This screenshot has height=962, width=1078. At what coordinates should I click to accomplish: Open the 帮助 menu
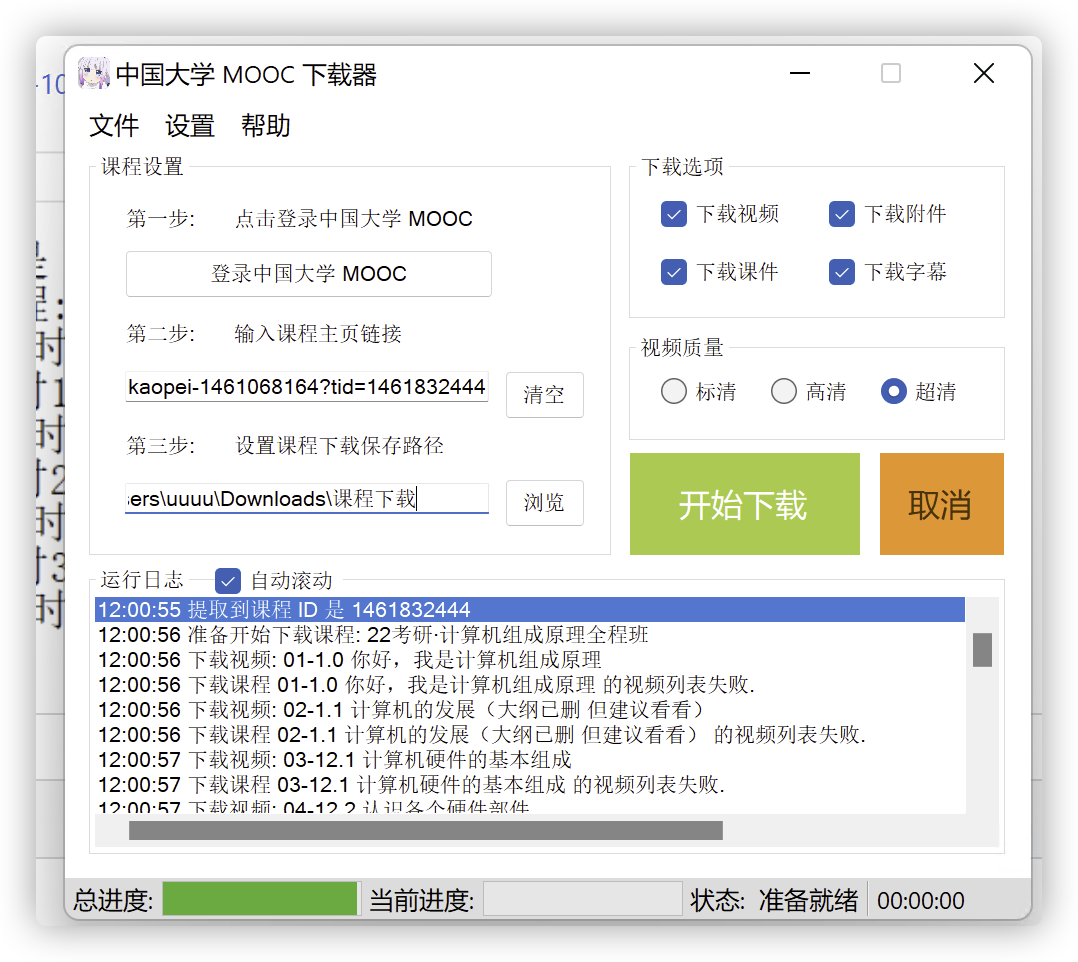point(265,126)
